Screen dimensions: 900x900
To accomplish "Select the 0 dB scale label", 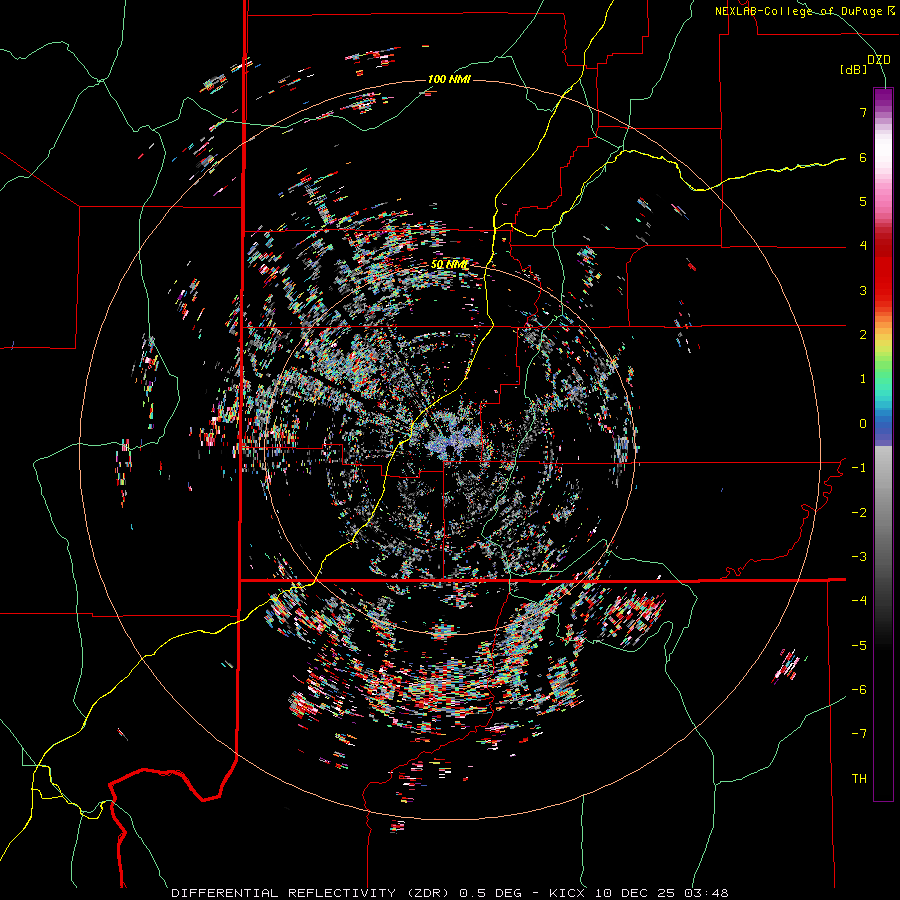I will tap(863, 424).
